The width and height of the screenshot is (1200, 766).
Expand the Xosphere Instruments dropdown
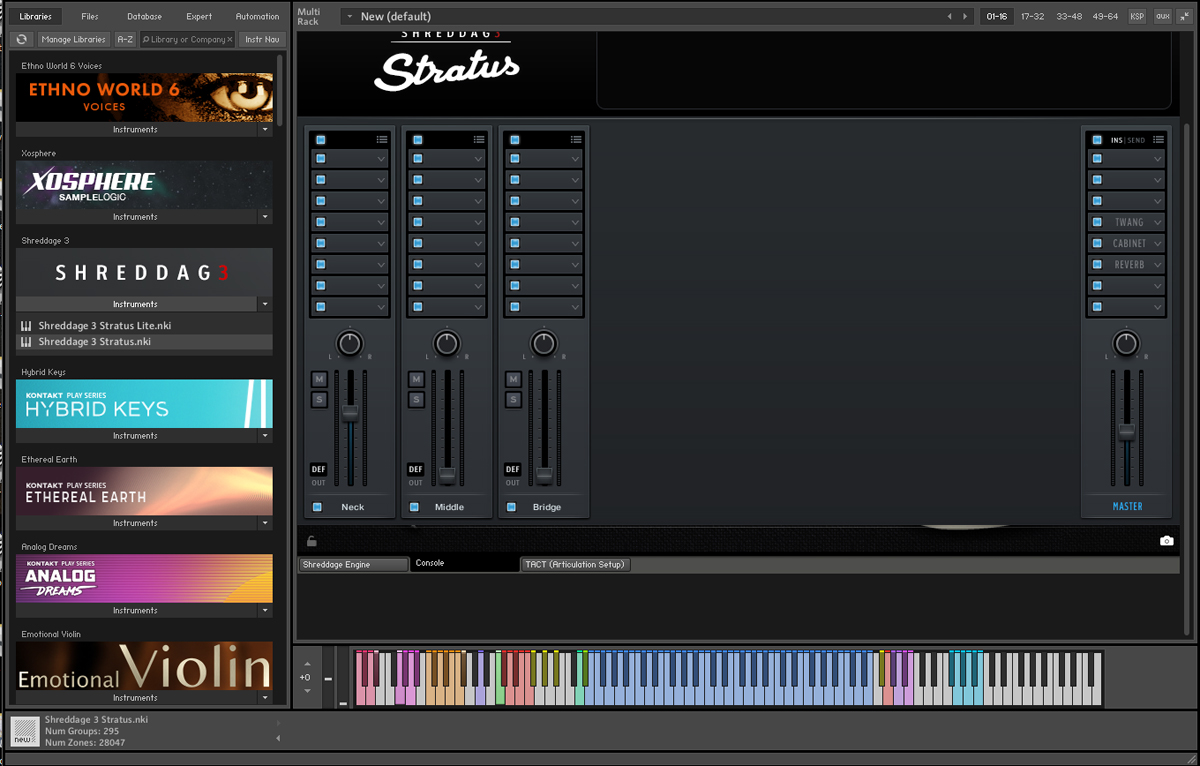[265, 217]
